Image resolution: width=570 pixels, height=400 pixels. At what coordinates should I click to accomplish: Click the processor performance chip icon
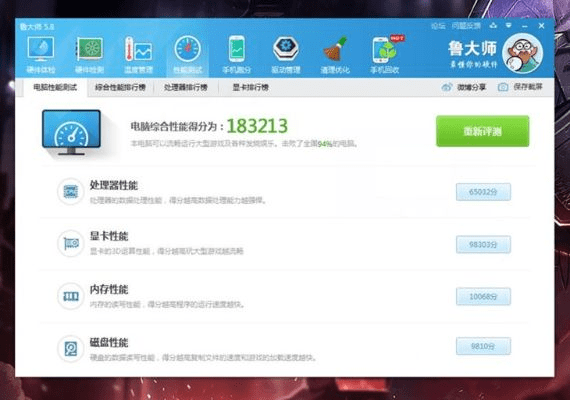71,191
